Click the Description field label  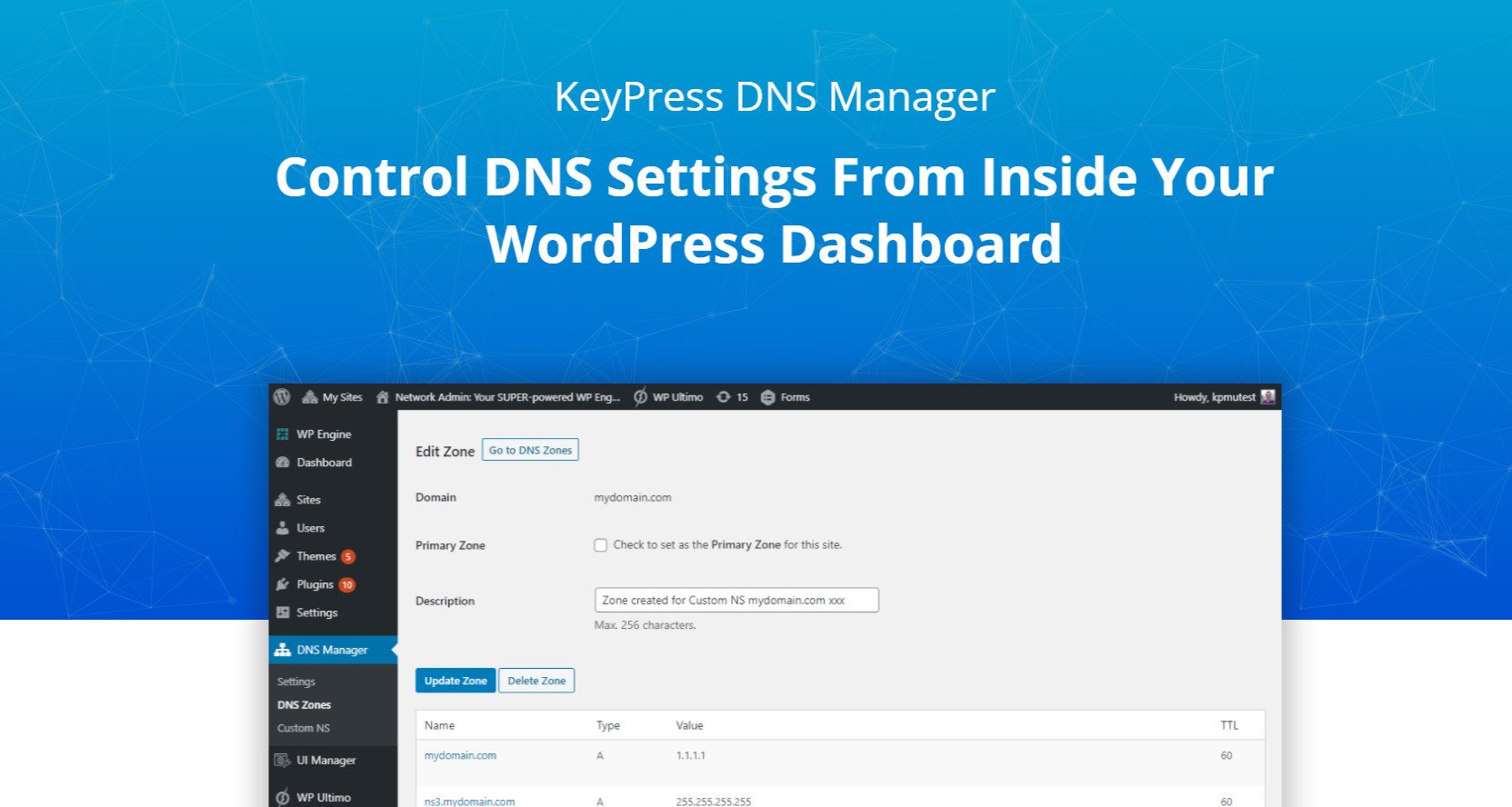point(445,601)
